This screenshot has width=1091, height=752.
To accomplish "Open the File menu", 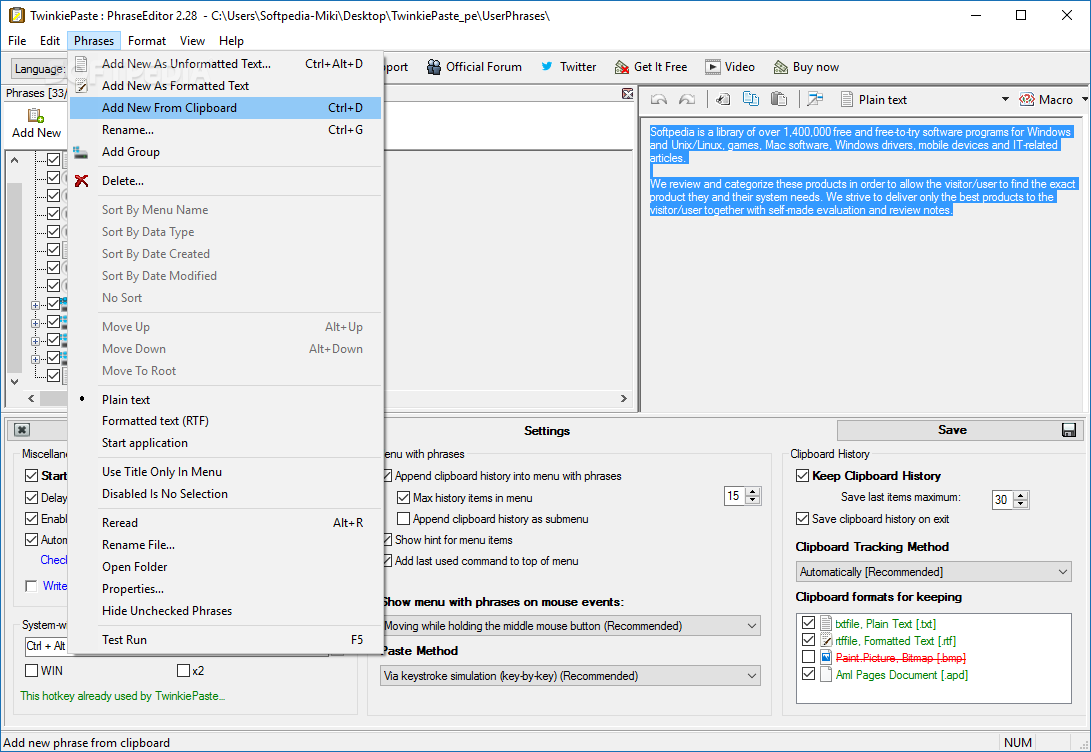I will [x=17, y=40].
